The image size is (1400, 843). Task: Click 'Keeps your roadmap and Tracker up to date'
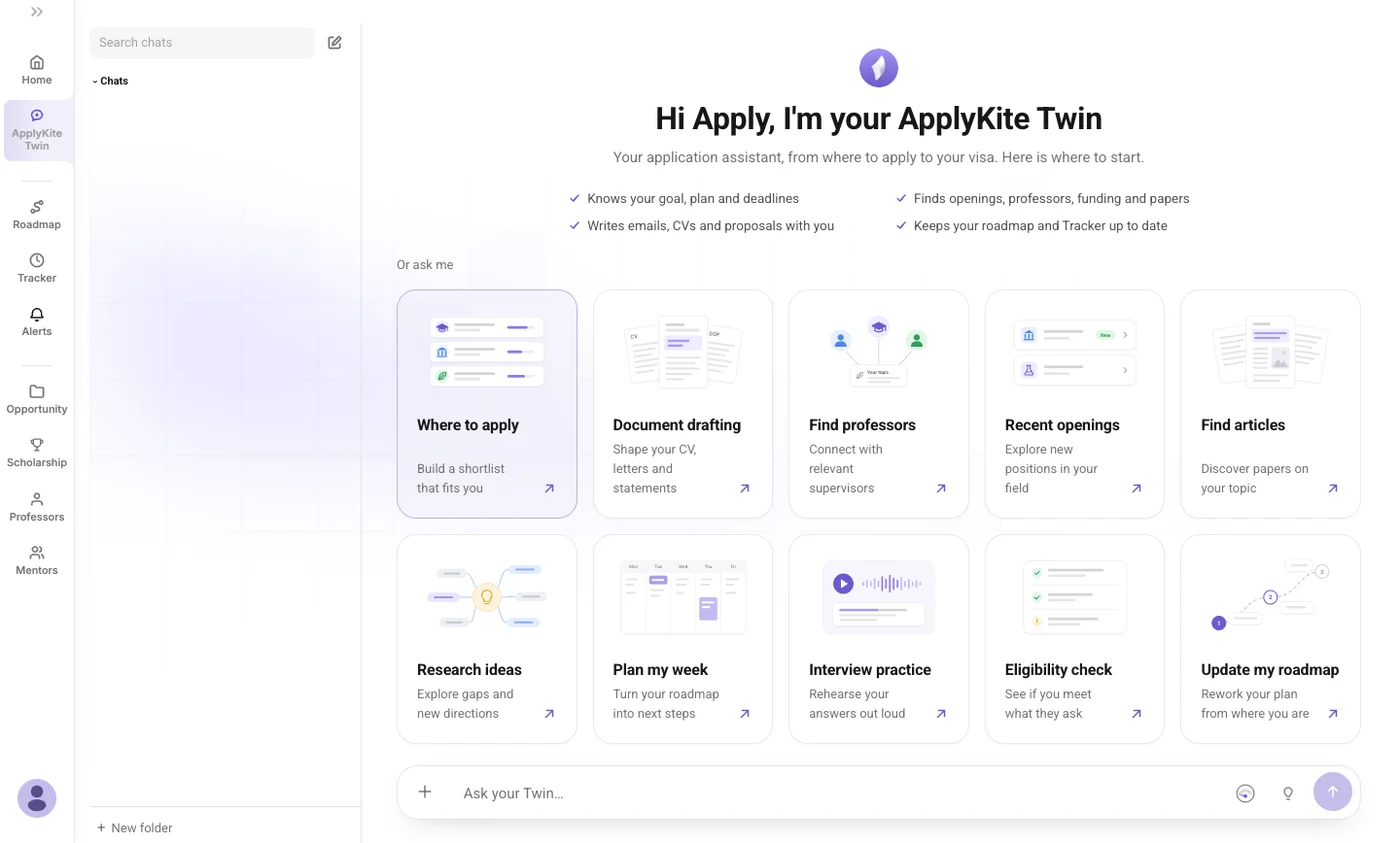coord(1041,226)
